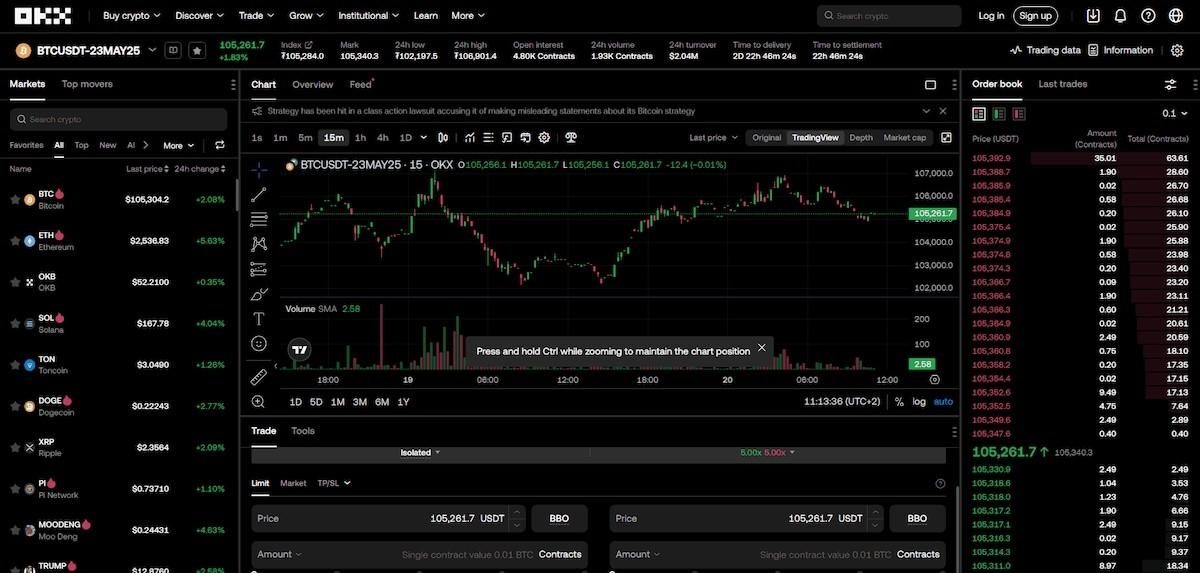Expand the Institutional menu
Viewport: 1200px width, 573px height.
pos(368,16)
